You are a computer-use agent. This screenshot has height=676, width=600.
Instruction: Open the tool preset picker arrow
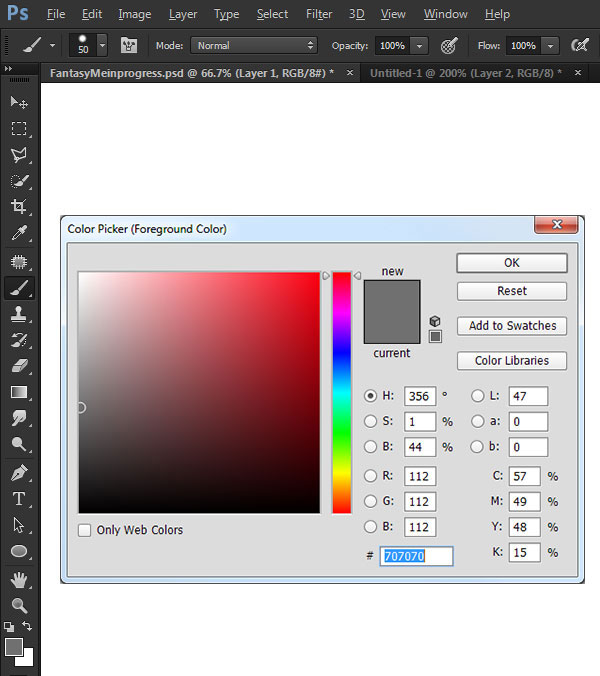53,45
